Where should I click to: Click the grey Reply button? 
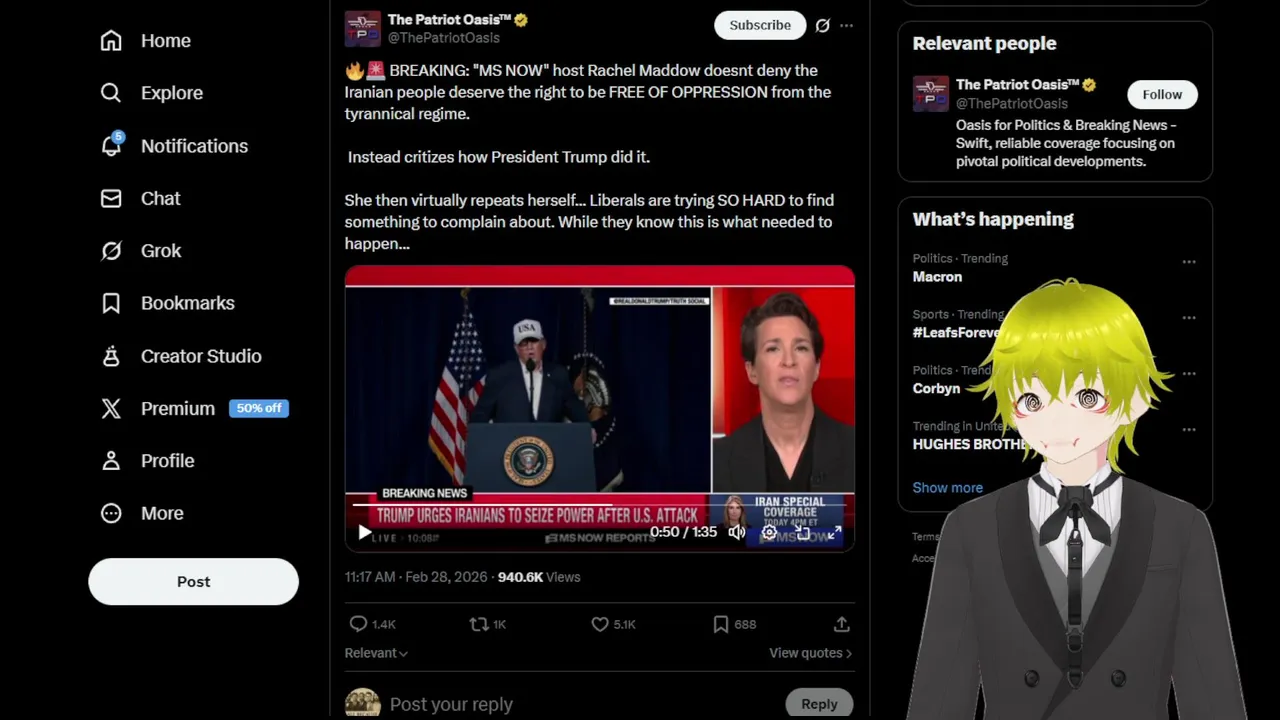tap(819, 704)
